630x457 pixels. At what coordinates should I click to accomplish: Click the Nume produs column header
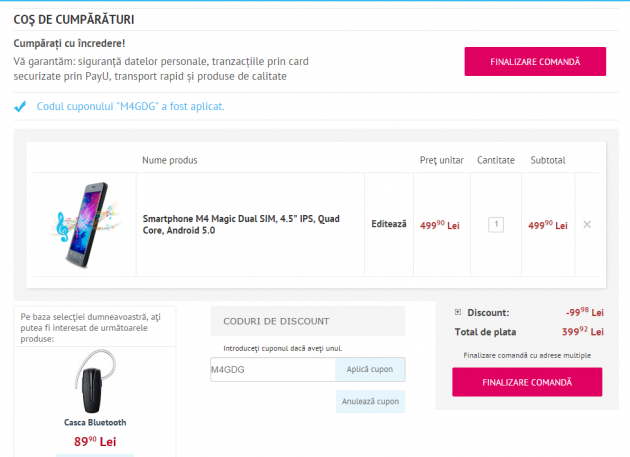coord(170,160)
